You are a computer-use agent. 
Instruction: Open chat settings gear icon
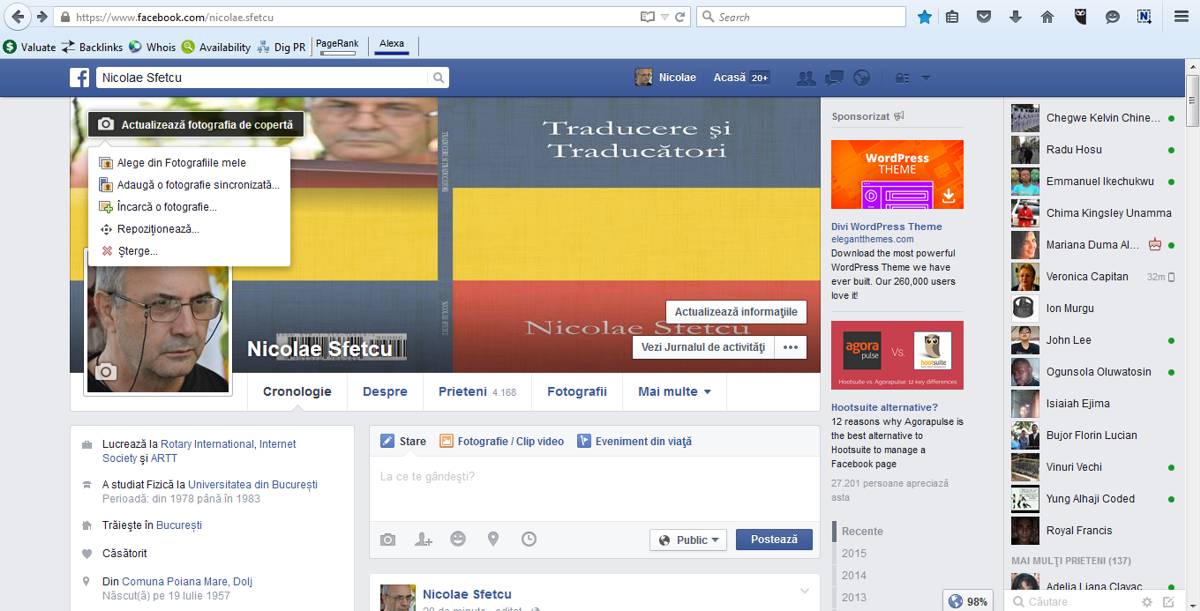[x=1147, y=602]
